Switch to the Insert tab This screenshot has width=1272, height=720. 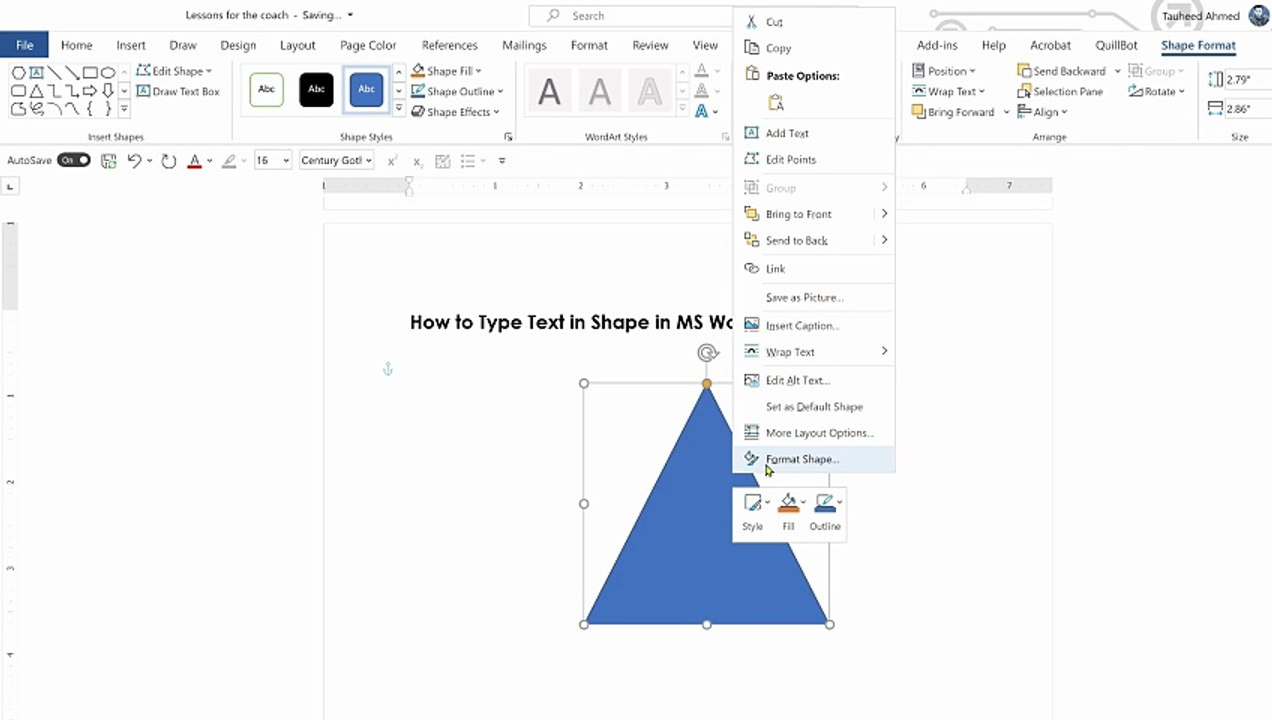pos(131,45)
